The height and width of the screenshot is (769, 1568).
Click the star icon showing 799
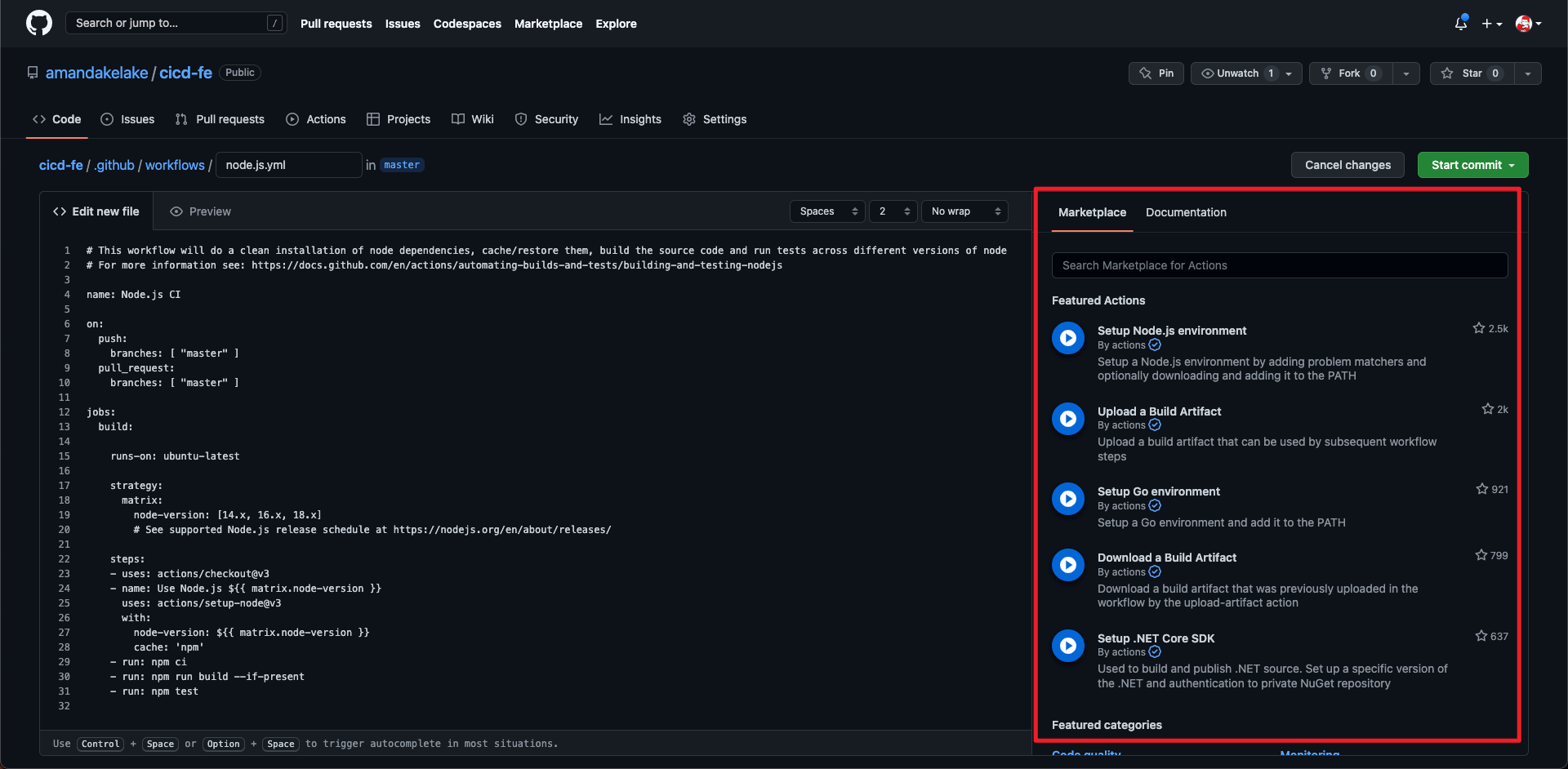1481,555
